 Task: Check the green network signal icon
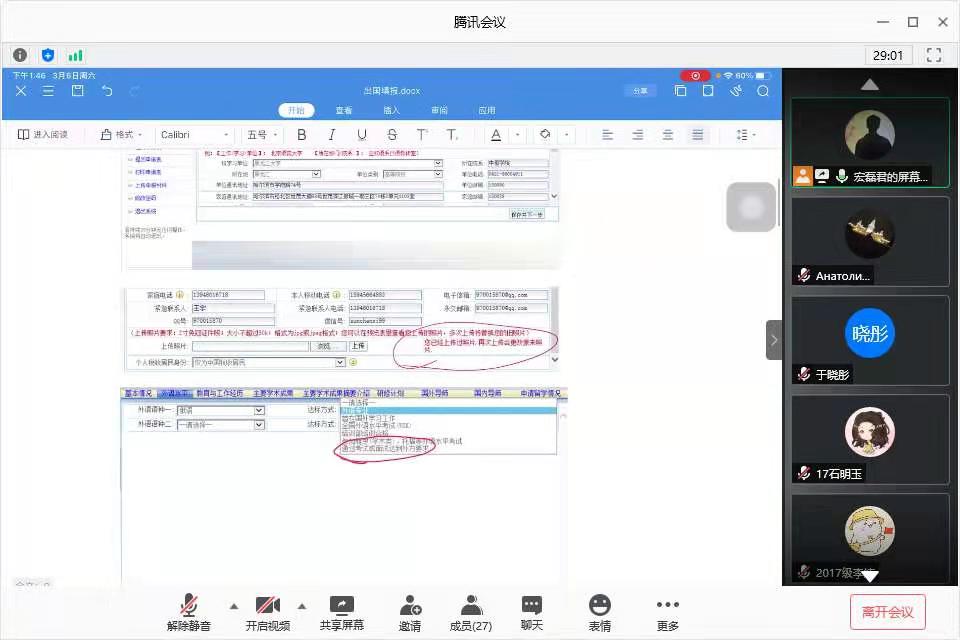tap(75, 55)
